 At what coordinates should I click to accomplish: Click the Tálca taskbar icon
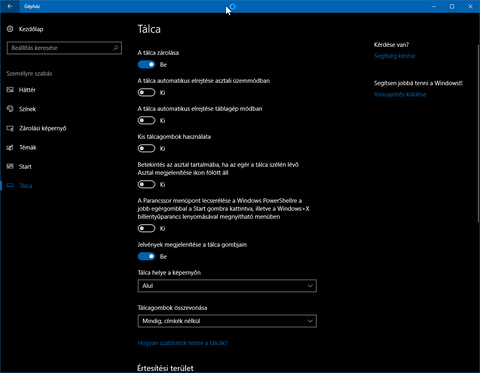[x=10, y=186]
